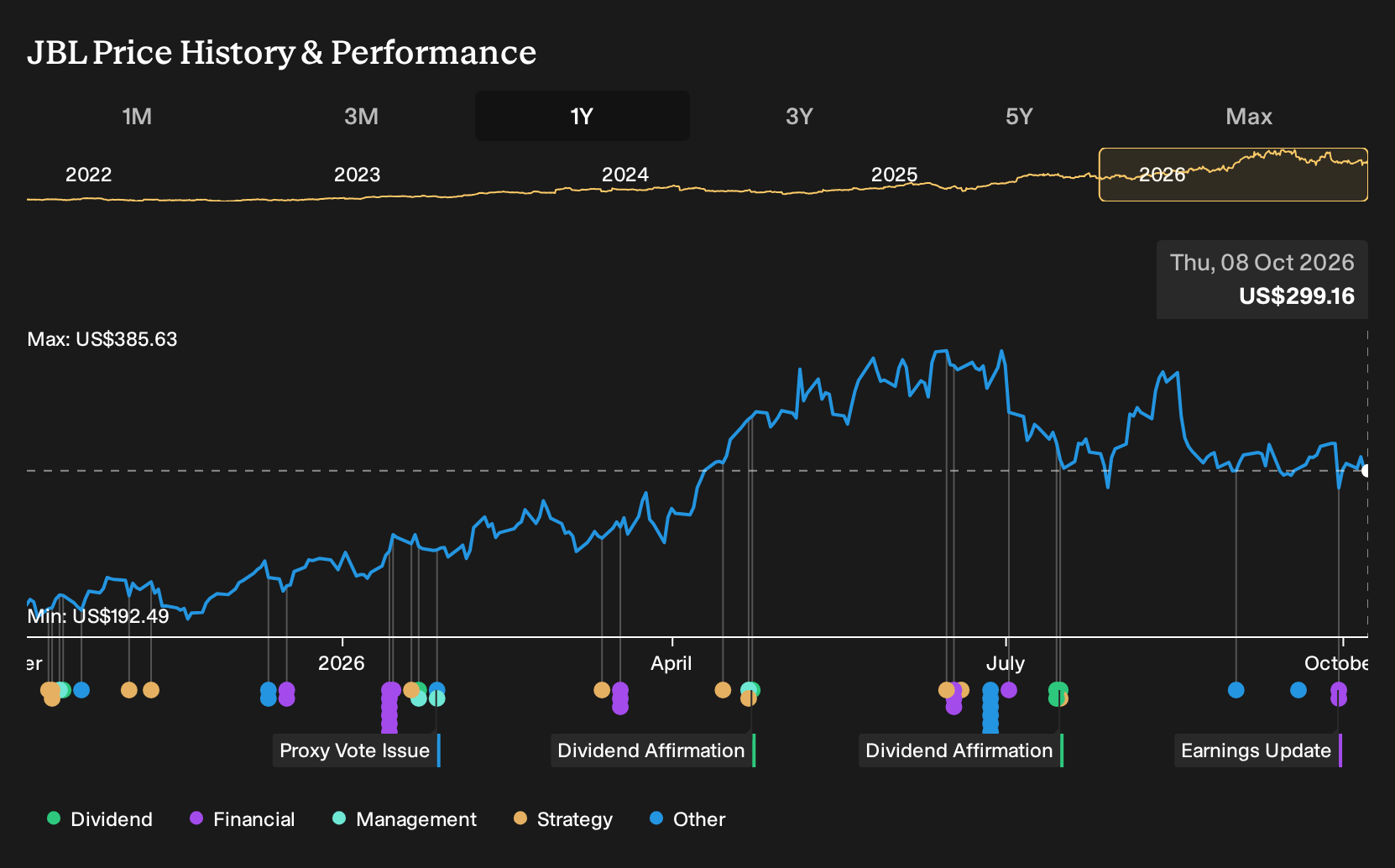Toggle the Other legend filter
This screenshot has width=1395, height=868.
(687, 819)
